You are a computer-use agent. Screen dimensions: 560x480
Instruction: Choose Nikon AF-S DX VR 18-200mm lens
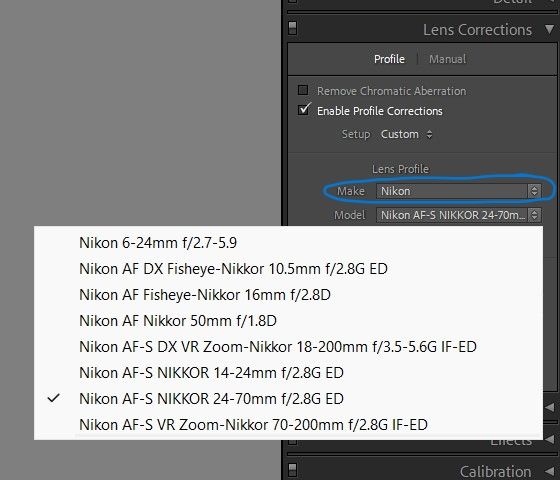click(289, 347)
